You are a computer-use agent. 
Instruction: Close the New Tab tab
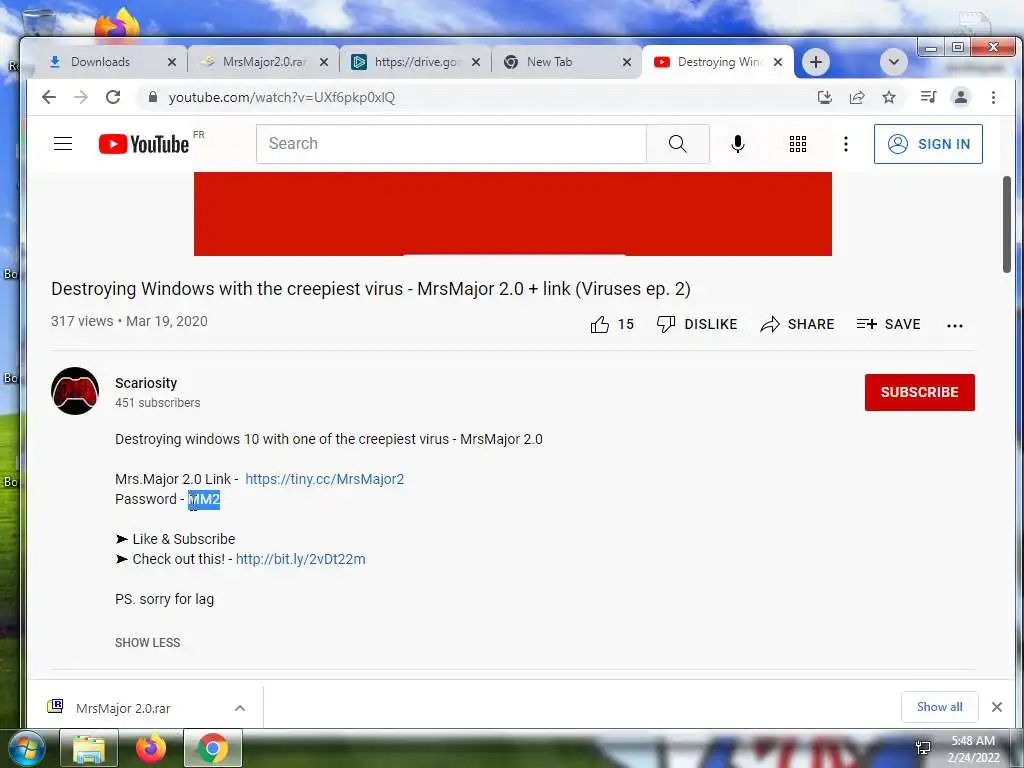[627, 62]
